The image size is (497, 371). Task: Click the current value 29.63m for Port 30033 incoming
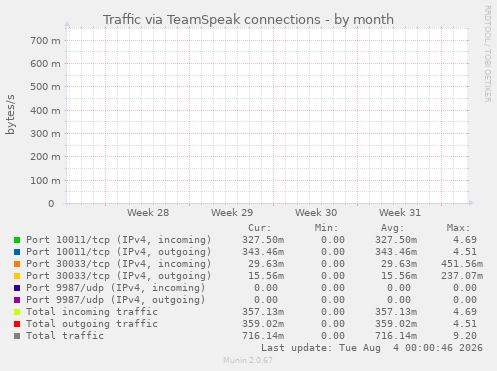point(266,264)
